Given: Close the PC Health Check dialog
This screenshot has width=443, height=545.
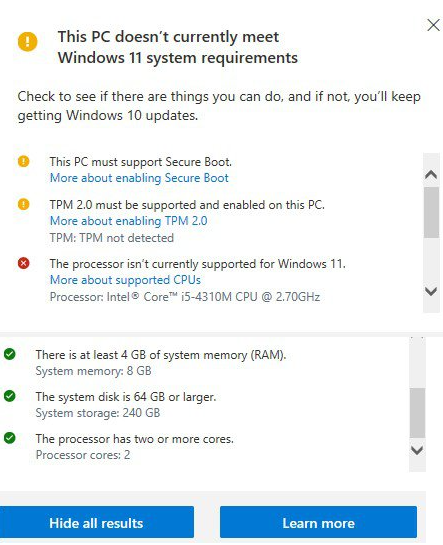Looking at the screenshot, I should pyautogui.click(x=433, y=25).
